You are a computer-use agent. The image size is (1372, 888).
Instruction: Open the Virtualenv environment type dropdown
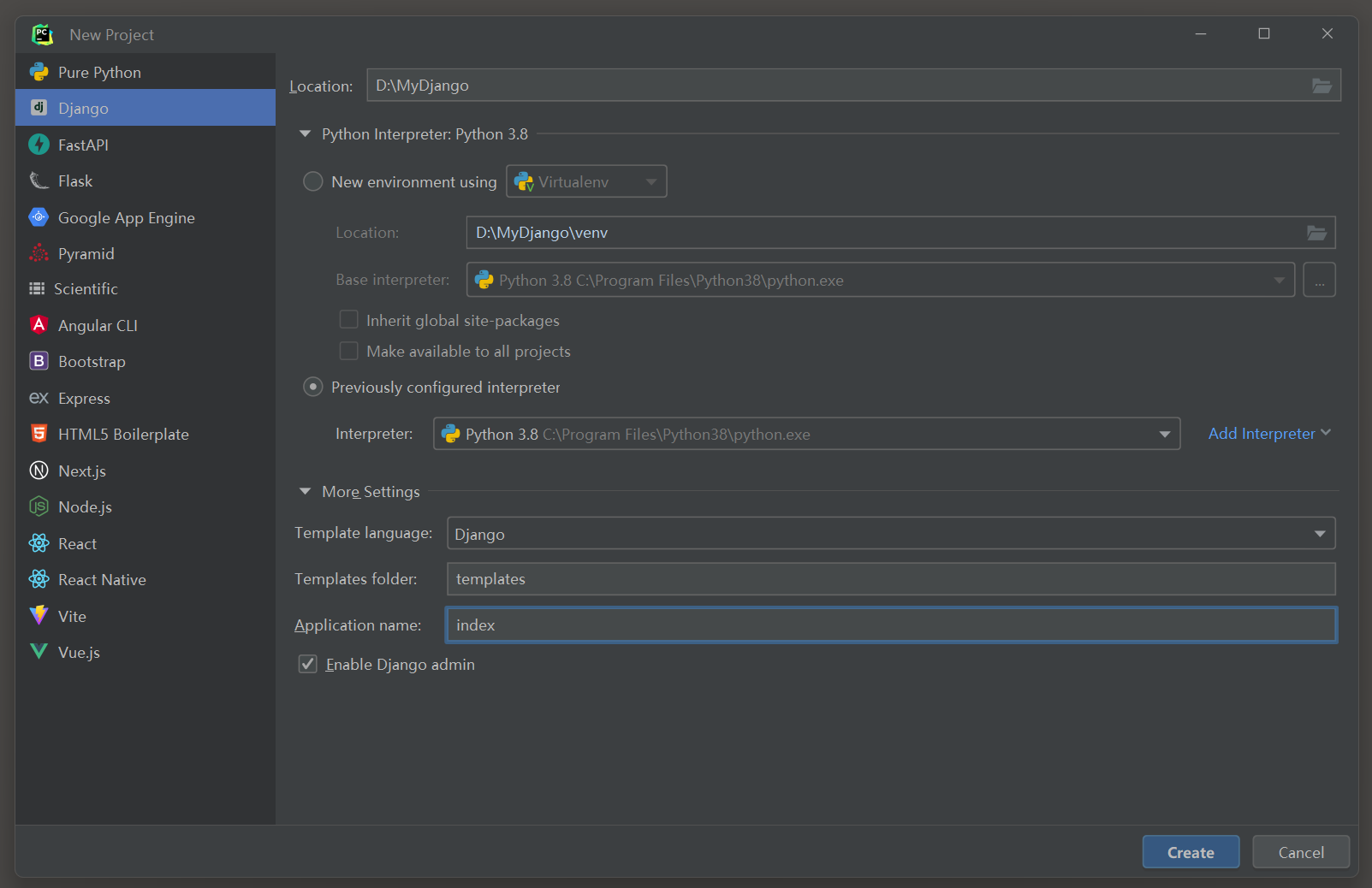[586, 181]
